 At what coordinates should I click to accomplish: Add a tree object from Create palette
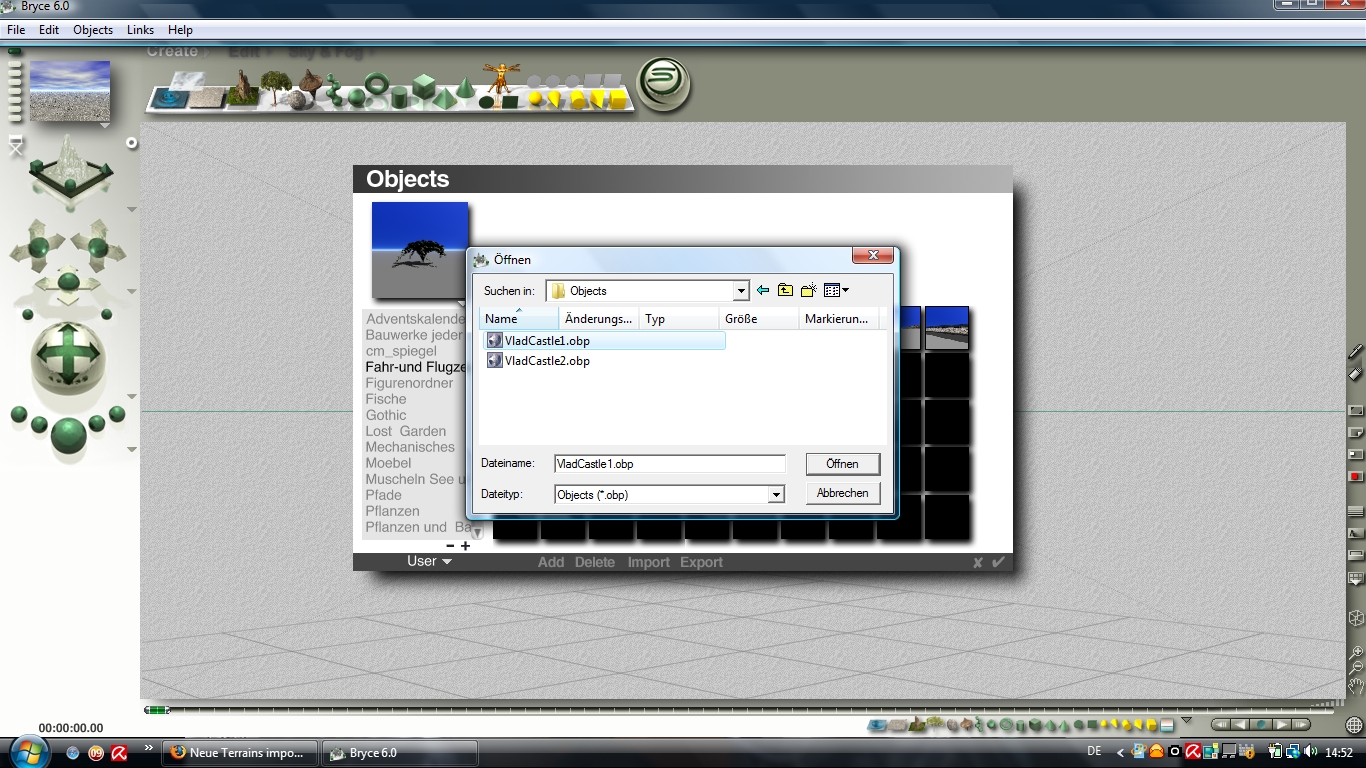(275, 88)
